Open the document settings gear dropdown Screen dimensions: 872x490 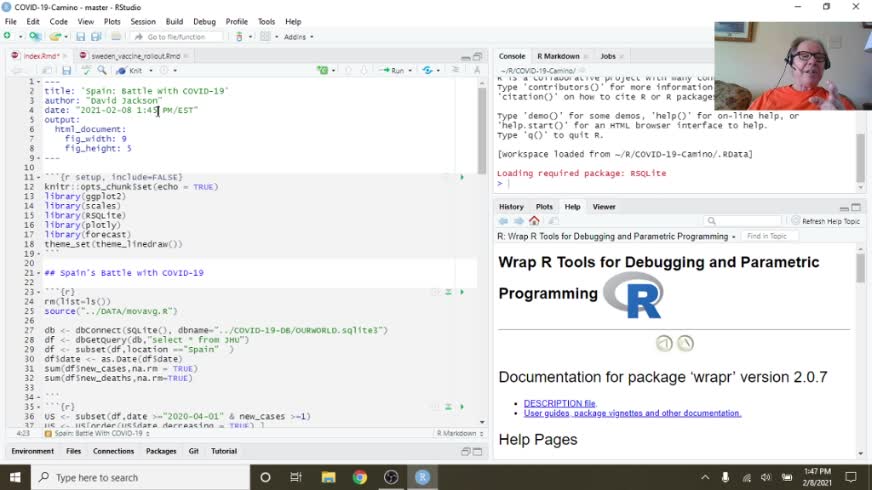169,71
